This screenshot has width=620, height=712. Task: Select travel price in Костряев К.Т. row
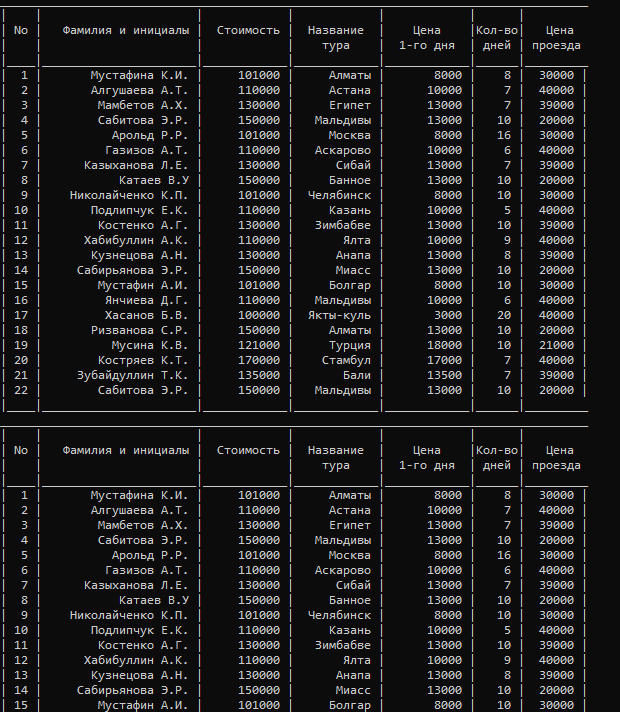click(x=556, y=360)
